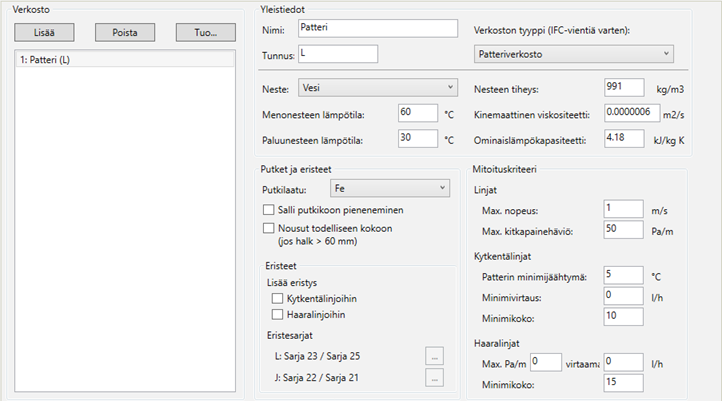Image resolution: width=722 pixels, height=401 pixels.
Task: Click the Max. nopeus field
Action: [x=623, y=209]
